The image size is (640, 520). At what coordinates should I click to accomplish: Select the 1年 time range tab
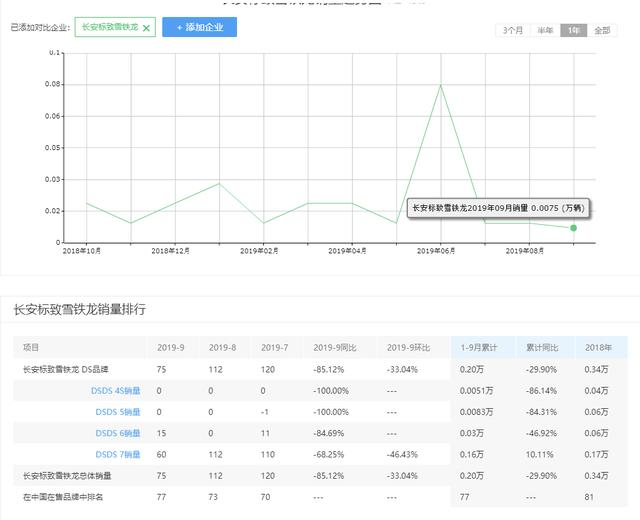click(573, 30)
